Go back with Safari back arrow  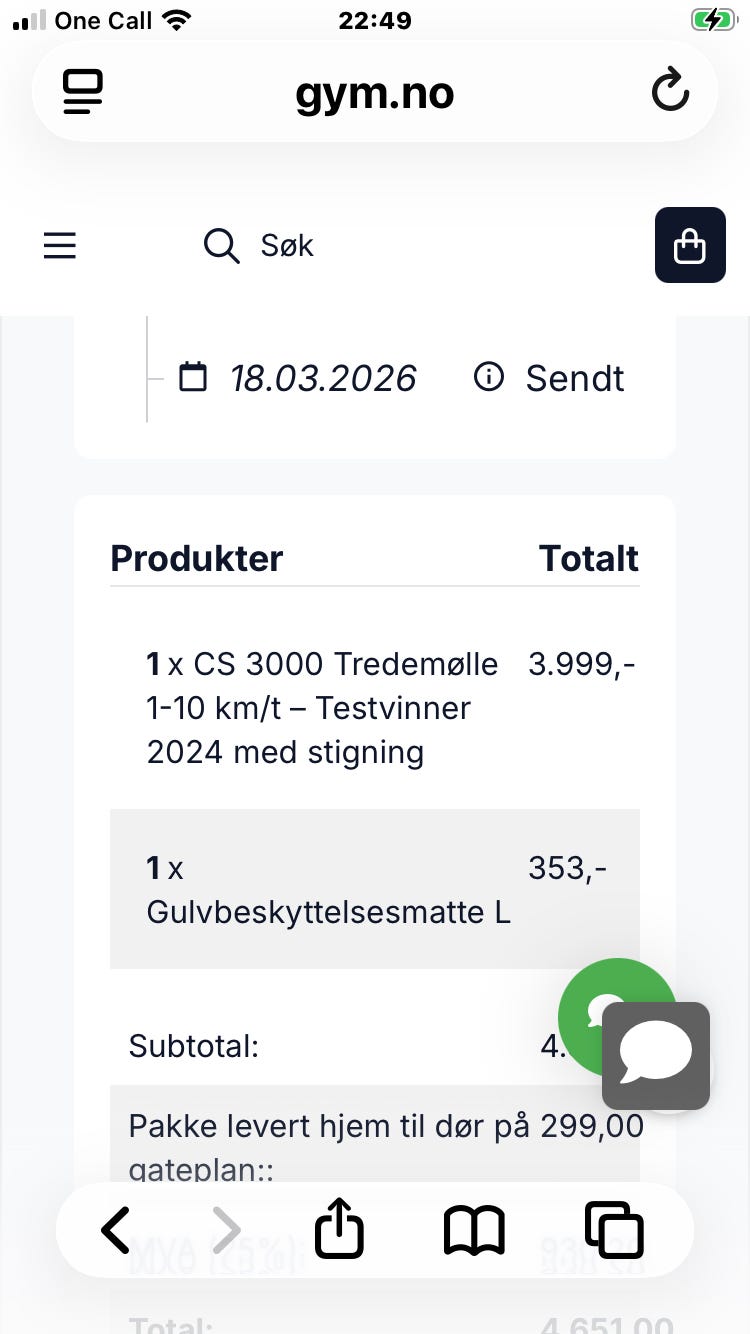[x=116, y=1229]
